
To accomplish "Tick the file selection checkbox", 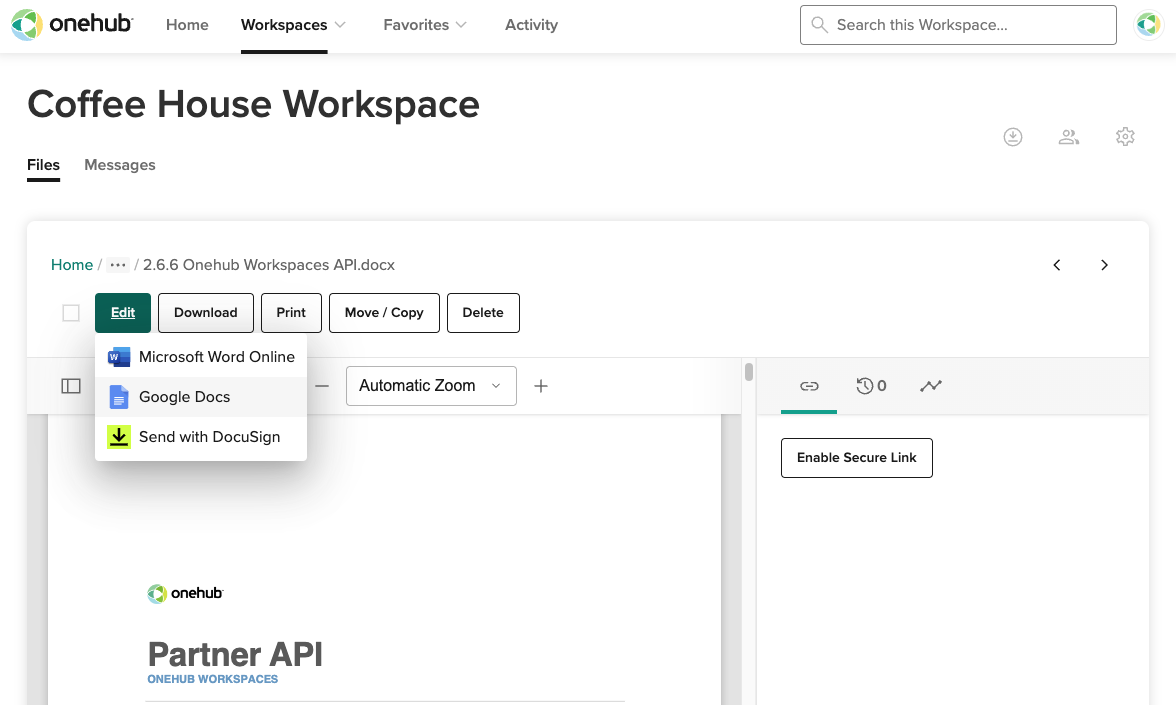I will [x=71, y=313].
